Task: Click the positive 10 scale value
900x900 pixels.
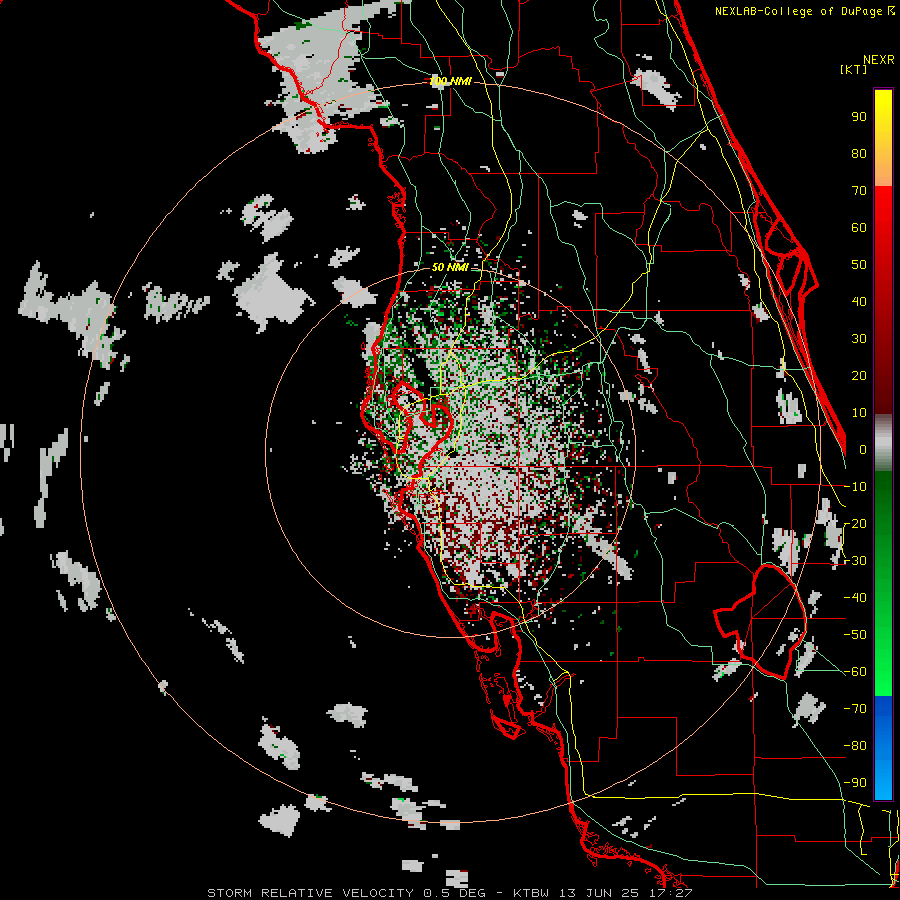Action: (x=859, y=413)
